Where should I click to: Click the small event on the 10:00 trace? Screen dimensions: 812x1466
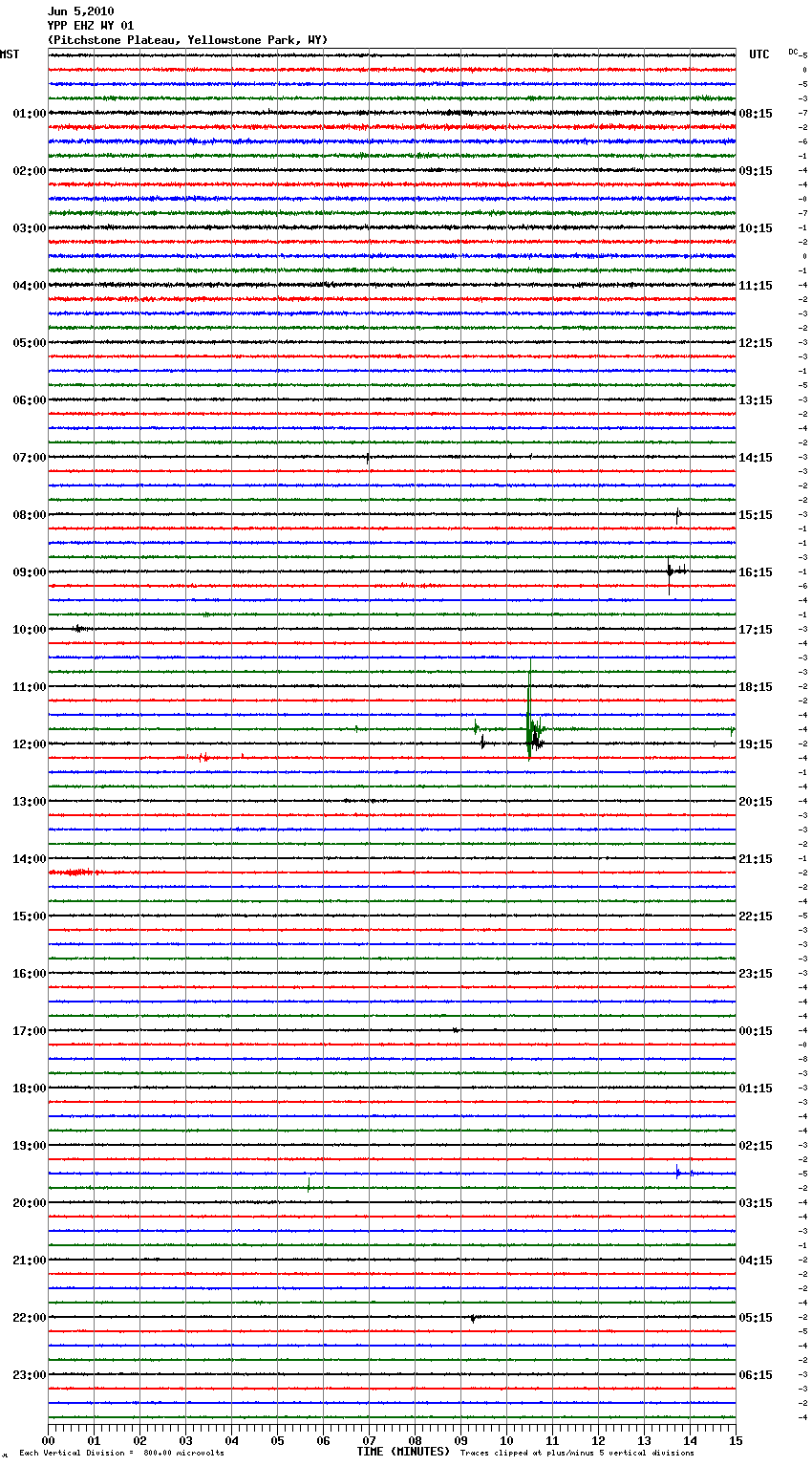pos(79,628)
